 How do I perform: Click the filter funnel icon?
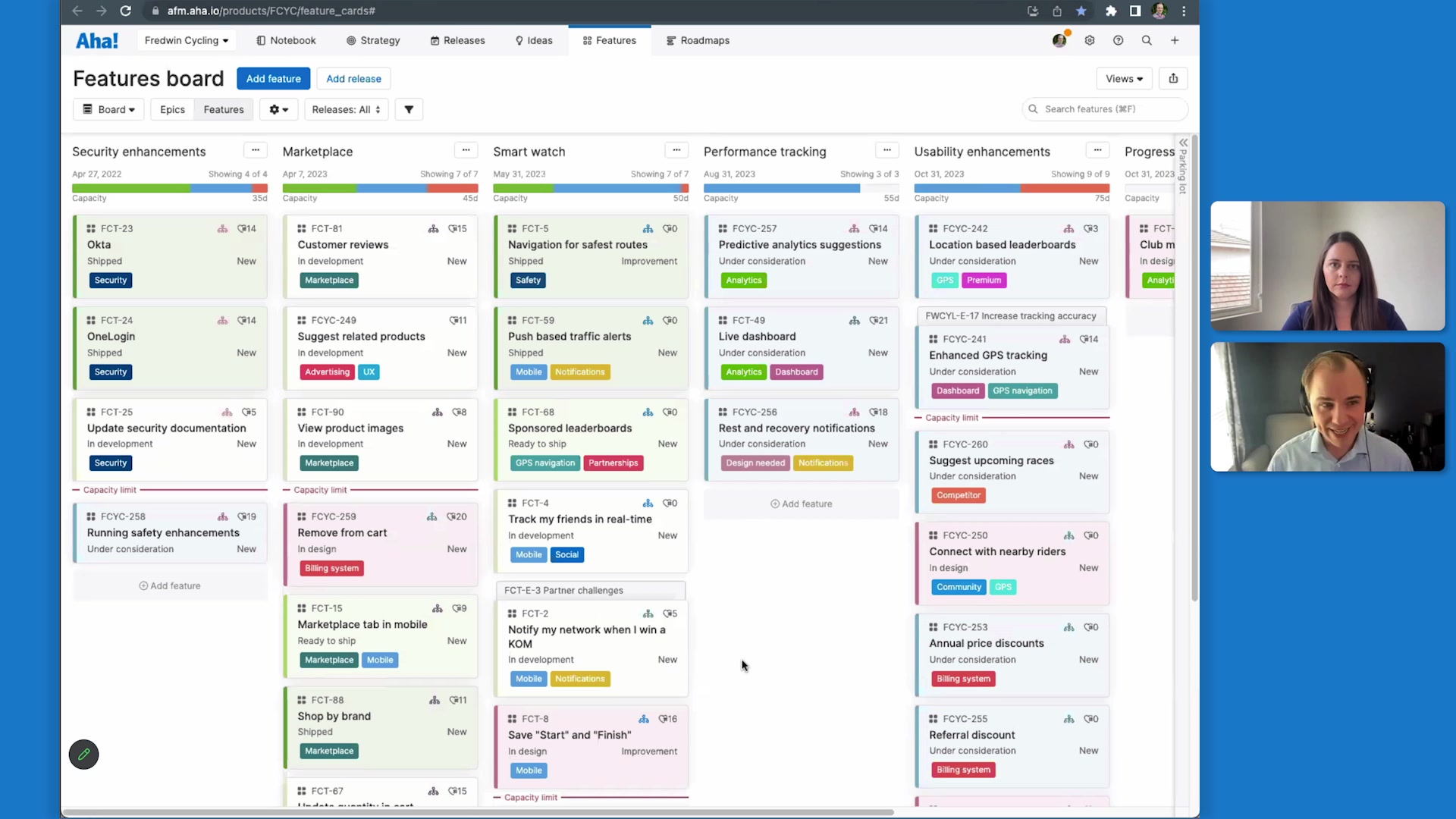tap(409, 109)
